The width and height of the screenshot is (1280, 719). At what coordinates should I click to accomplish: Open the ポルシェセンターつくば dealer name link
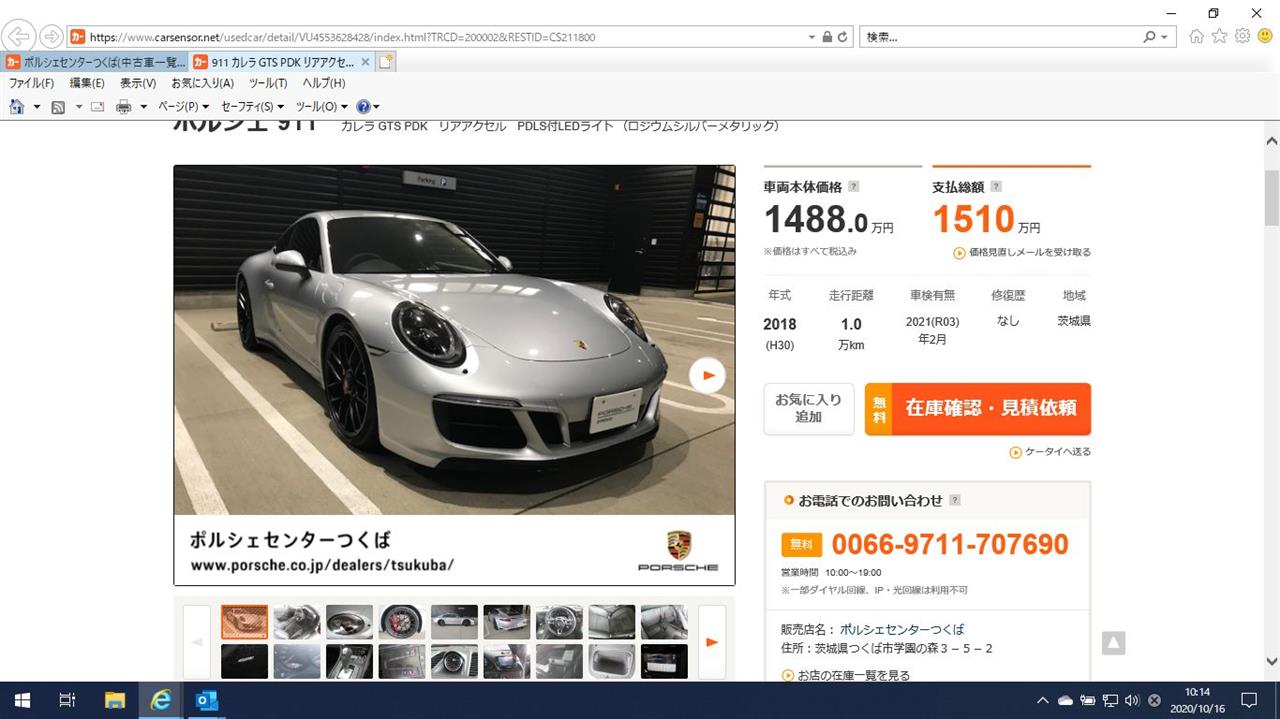[x=902, y=629]
